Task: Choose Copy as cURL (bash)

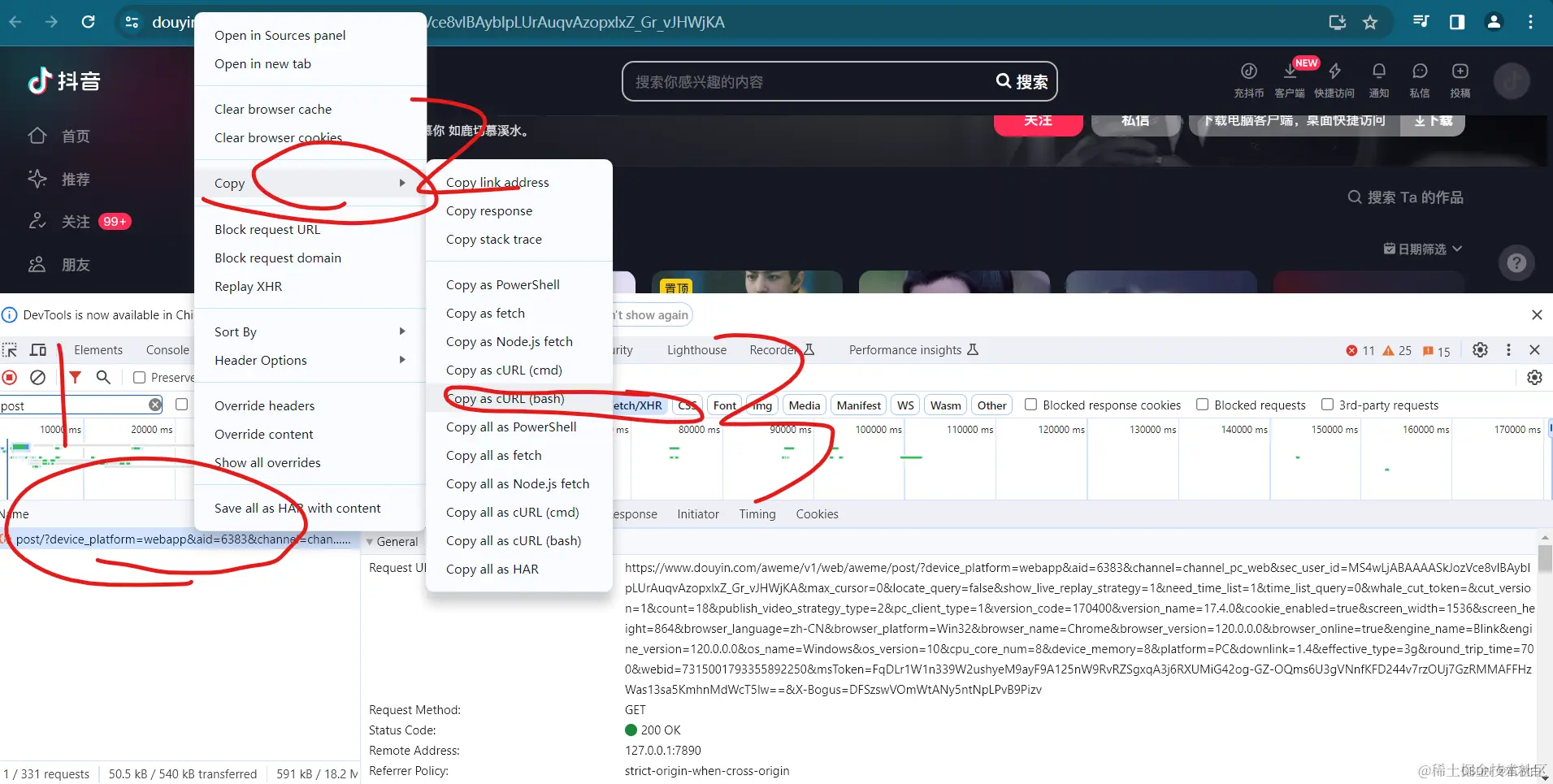Action: 518,398
